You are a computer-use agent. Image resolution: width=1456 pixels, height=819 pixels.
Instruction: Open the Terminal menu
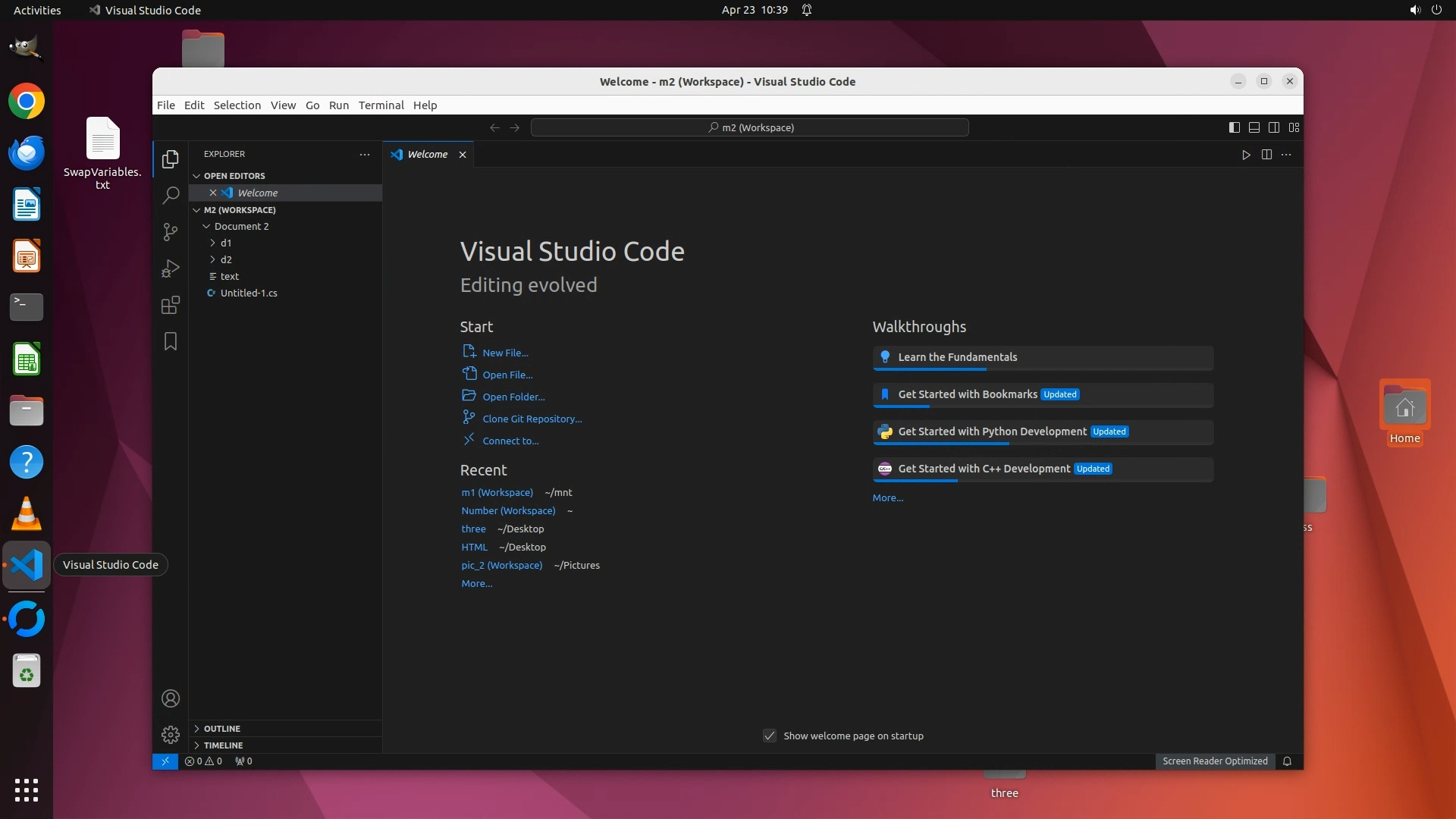click(381, 105)
